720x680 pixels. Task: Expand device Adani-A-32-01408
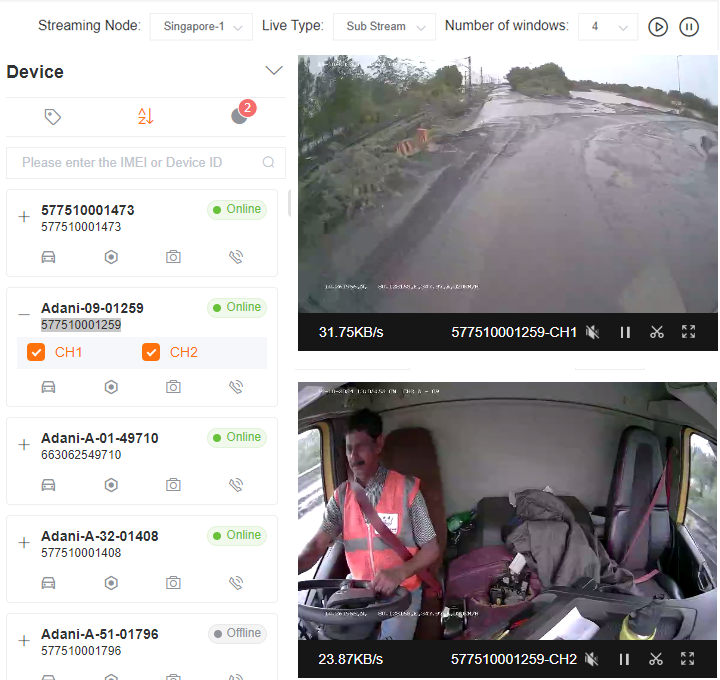(24, 542)
